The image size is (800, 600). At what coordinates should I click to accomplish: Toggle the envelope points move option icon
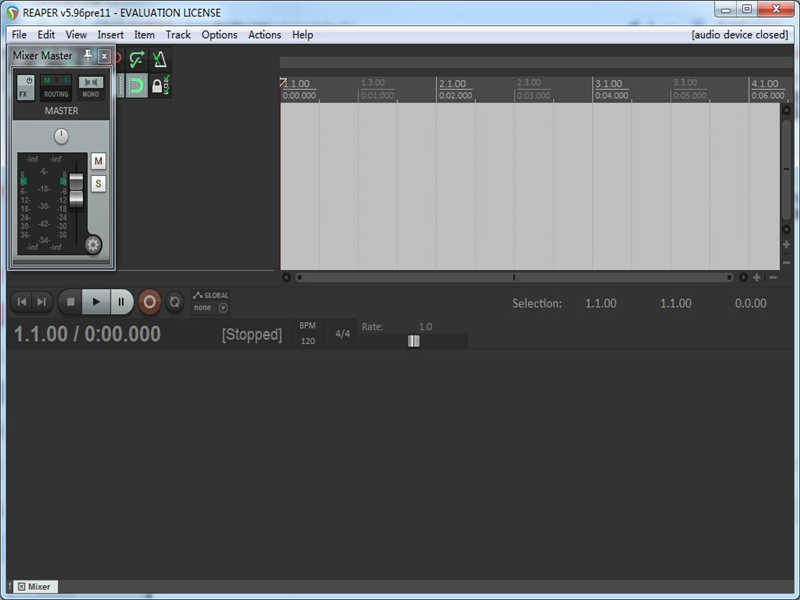click(x=137, y=59)
